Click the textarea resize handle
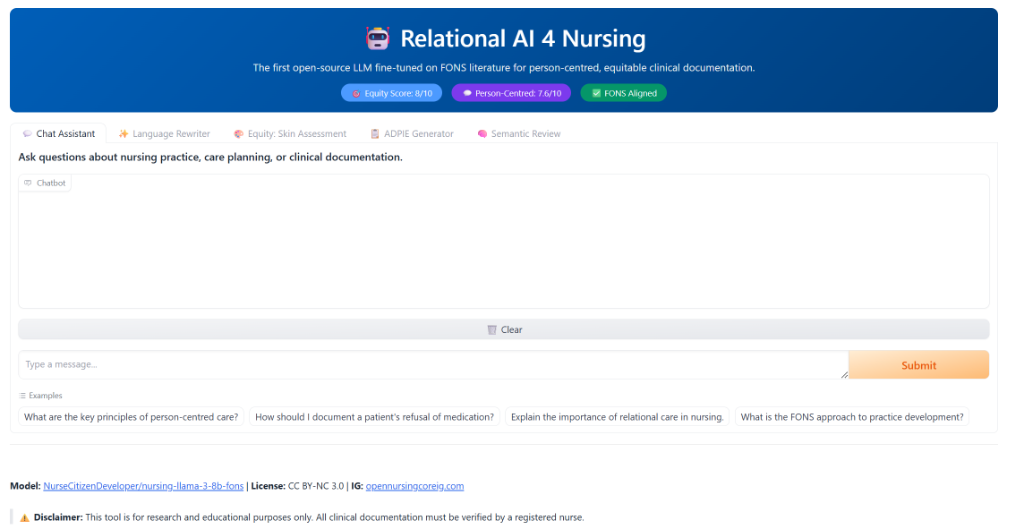 [x=844, y=375]
